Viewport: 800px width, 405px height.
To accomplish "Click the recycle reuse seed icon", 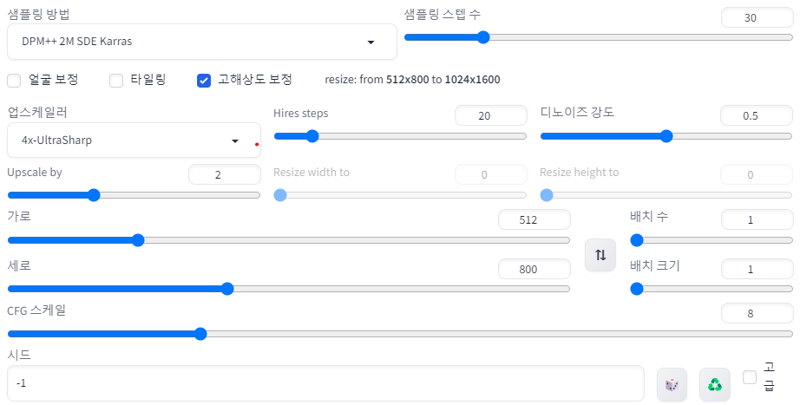I will coord(715,384).
